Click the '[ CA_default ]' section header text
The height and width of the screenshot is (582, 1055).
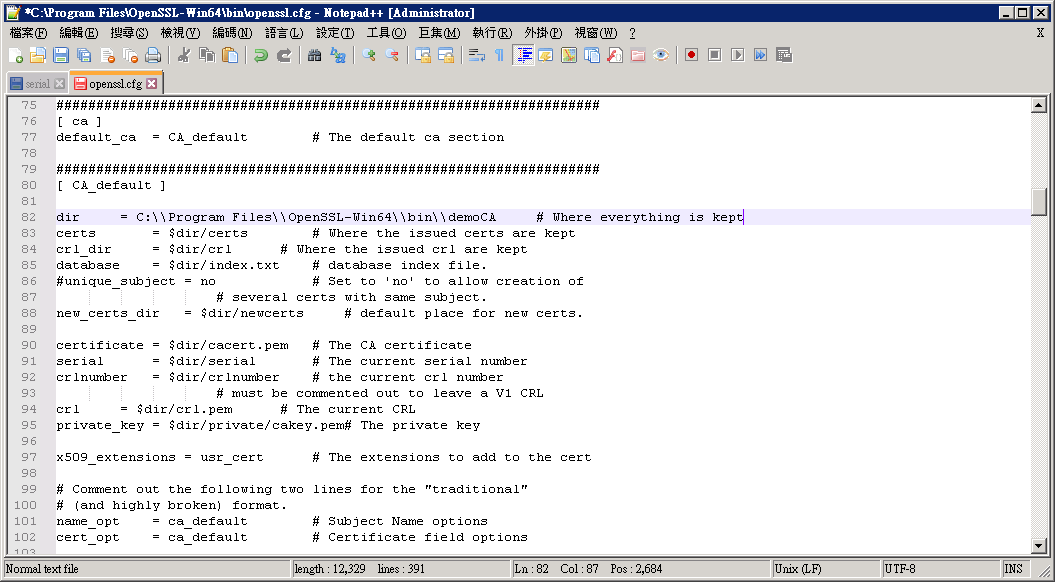pyautogui.click(x=111, y=185)
